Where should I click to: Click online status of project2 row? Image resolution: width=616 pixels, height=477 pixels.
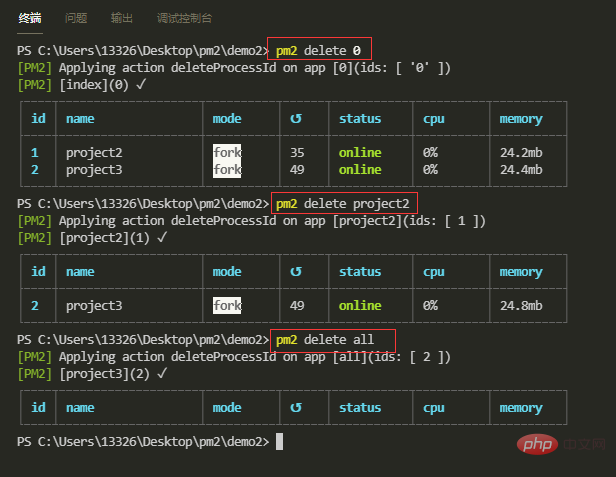click(x=360, y=152)
